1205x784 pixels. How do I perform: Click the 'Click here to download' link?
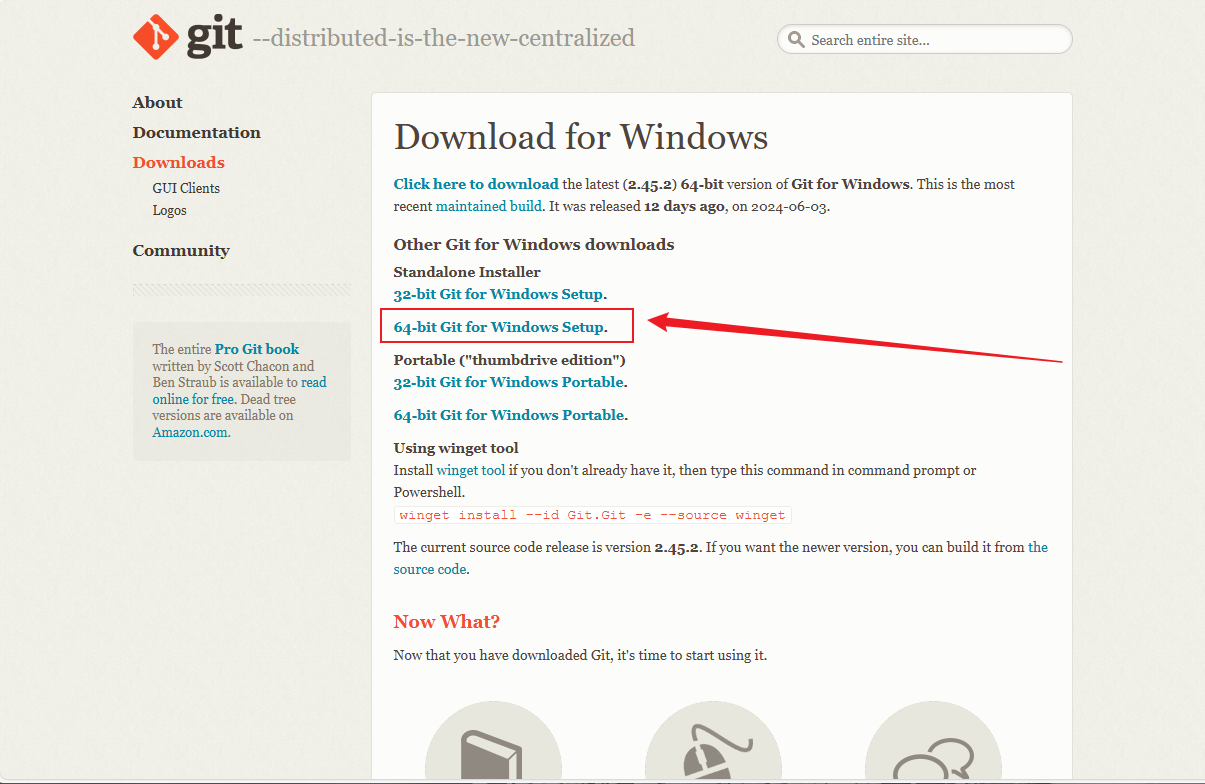[476, 184]
